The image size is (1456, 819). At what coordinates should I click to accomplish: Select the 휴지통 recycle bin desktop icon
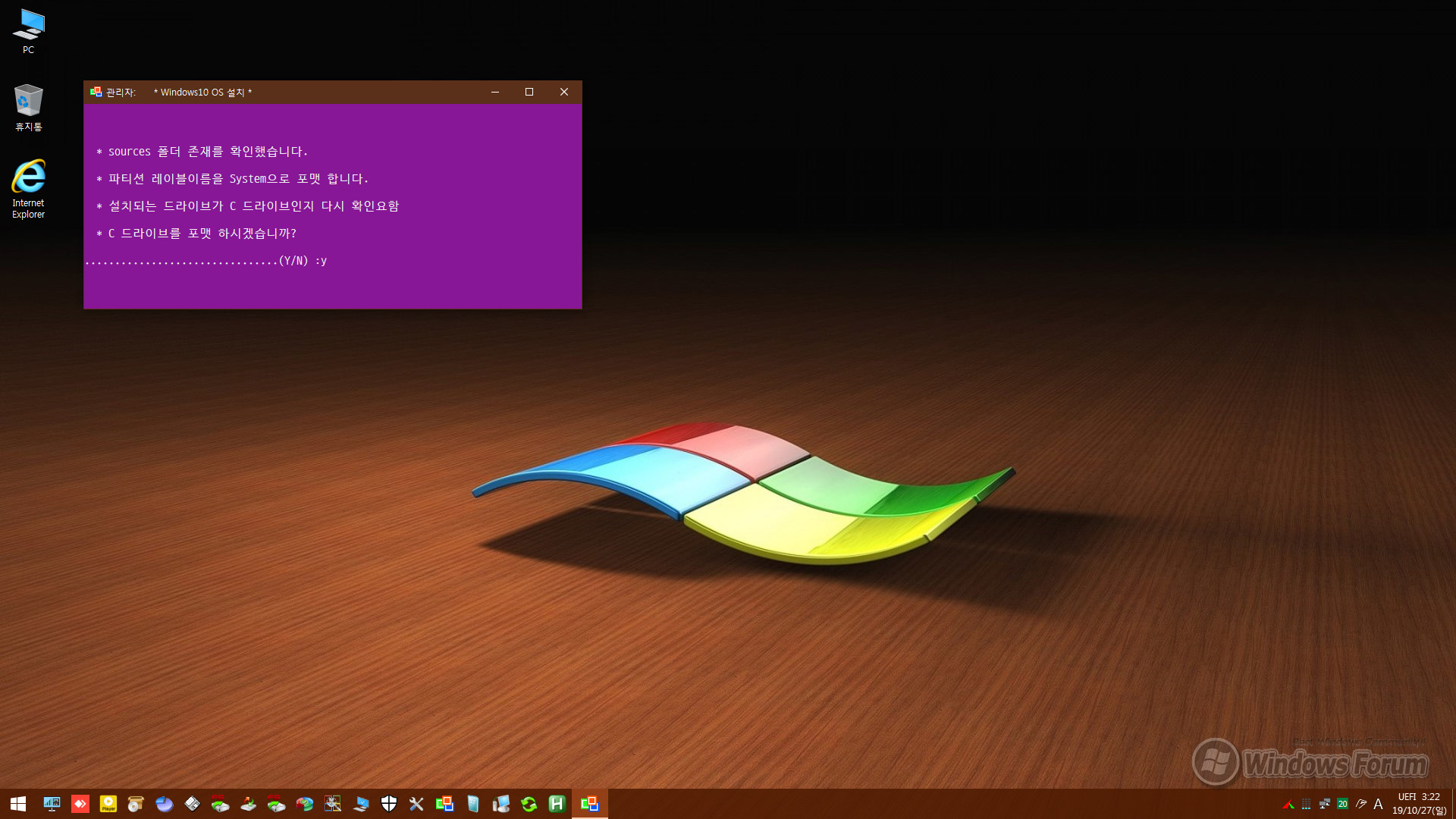tap(28, 108)
